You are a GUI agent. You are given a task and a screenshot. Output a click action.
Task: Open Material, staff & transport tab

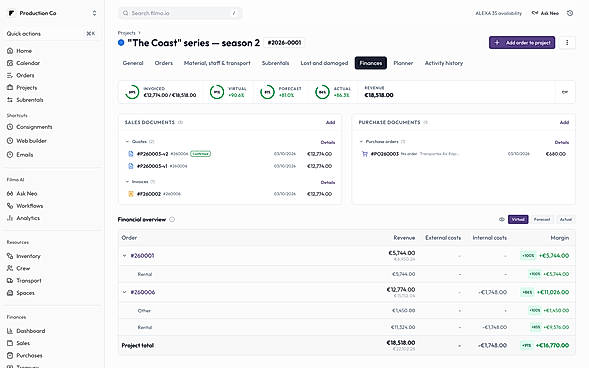click(x=217, y=63)
